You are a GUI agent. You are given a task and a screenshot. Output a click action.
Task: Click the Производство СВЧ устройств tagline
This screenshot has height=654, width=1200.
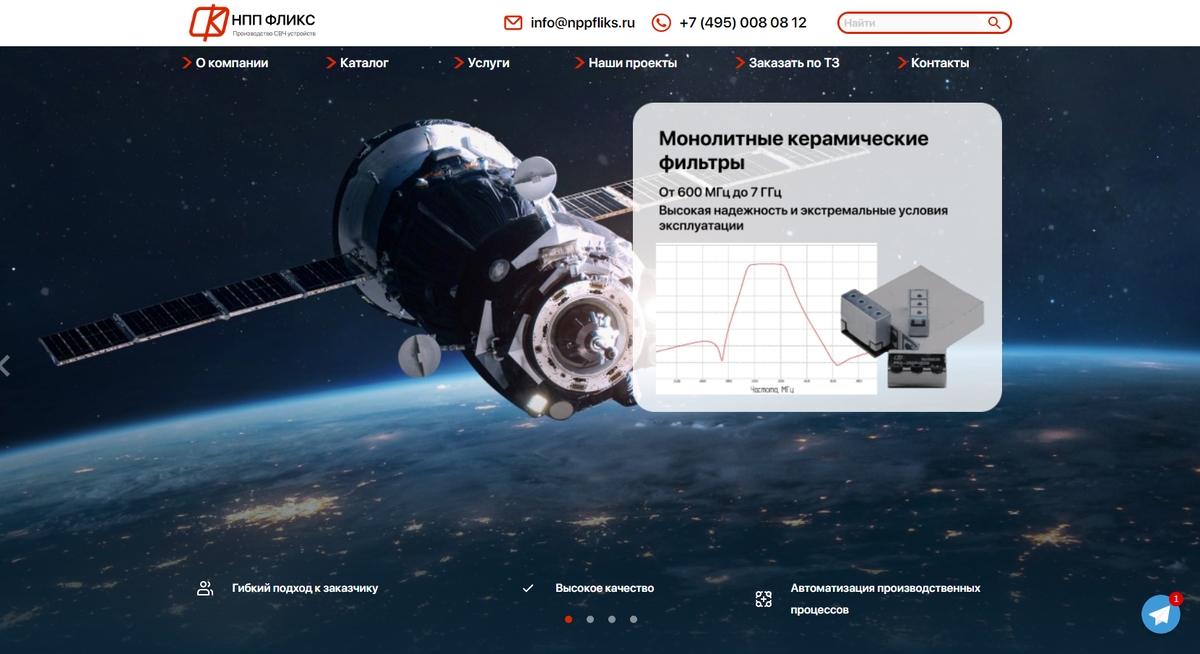pos(274,34)
